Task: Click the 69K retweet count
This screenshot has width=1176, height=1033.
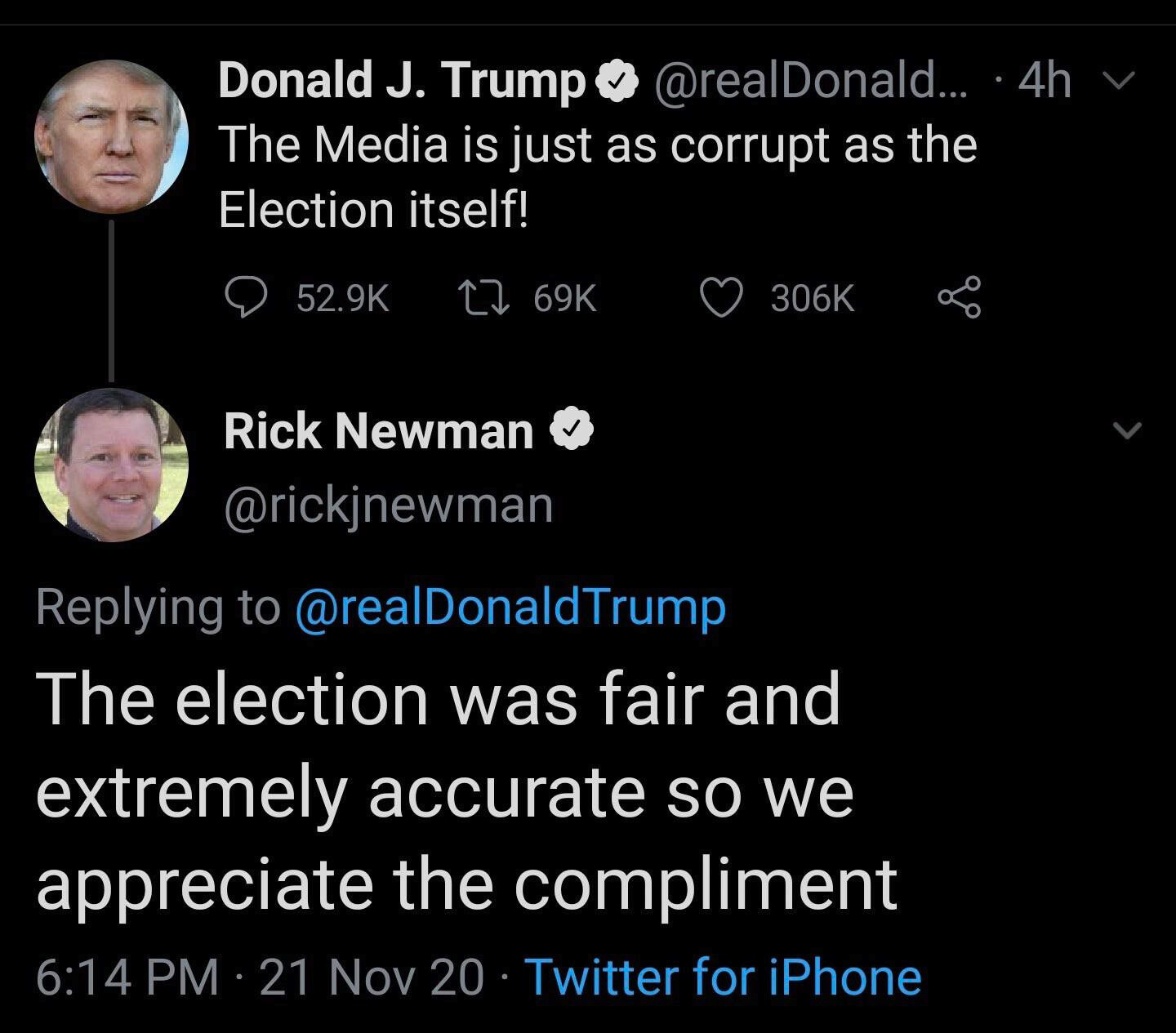Action: point(565,299)
